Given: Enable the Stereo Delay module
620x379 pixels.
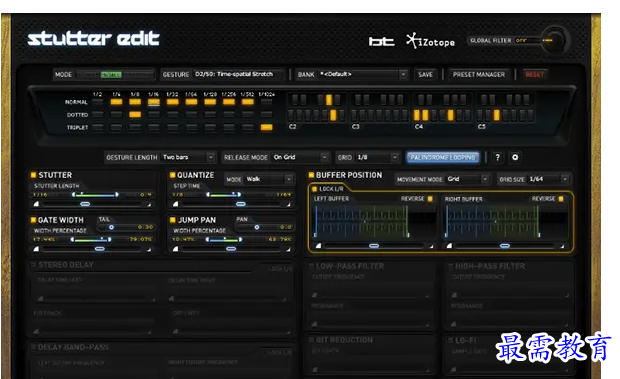Looking at the screenshot, I should click(34, 265).
